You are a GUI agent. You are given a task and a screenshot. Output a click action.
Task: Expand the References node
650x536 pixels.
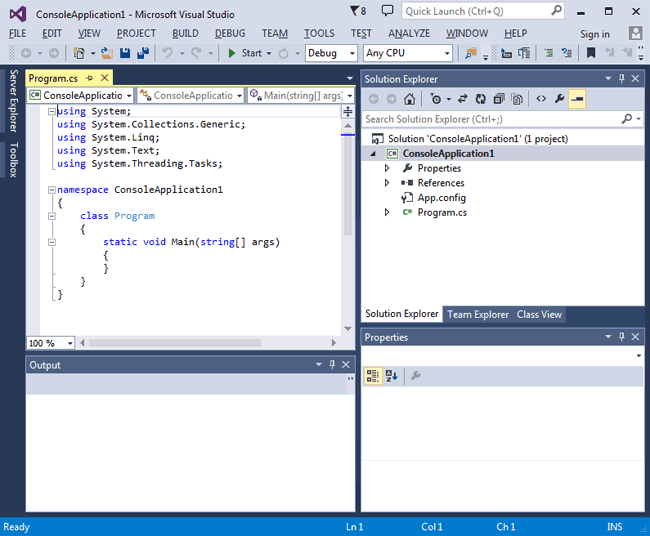tap(387, 183)
